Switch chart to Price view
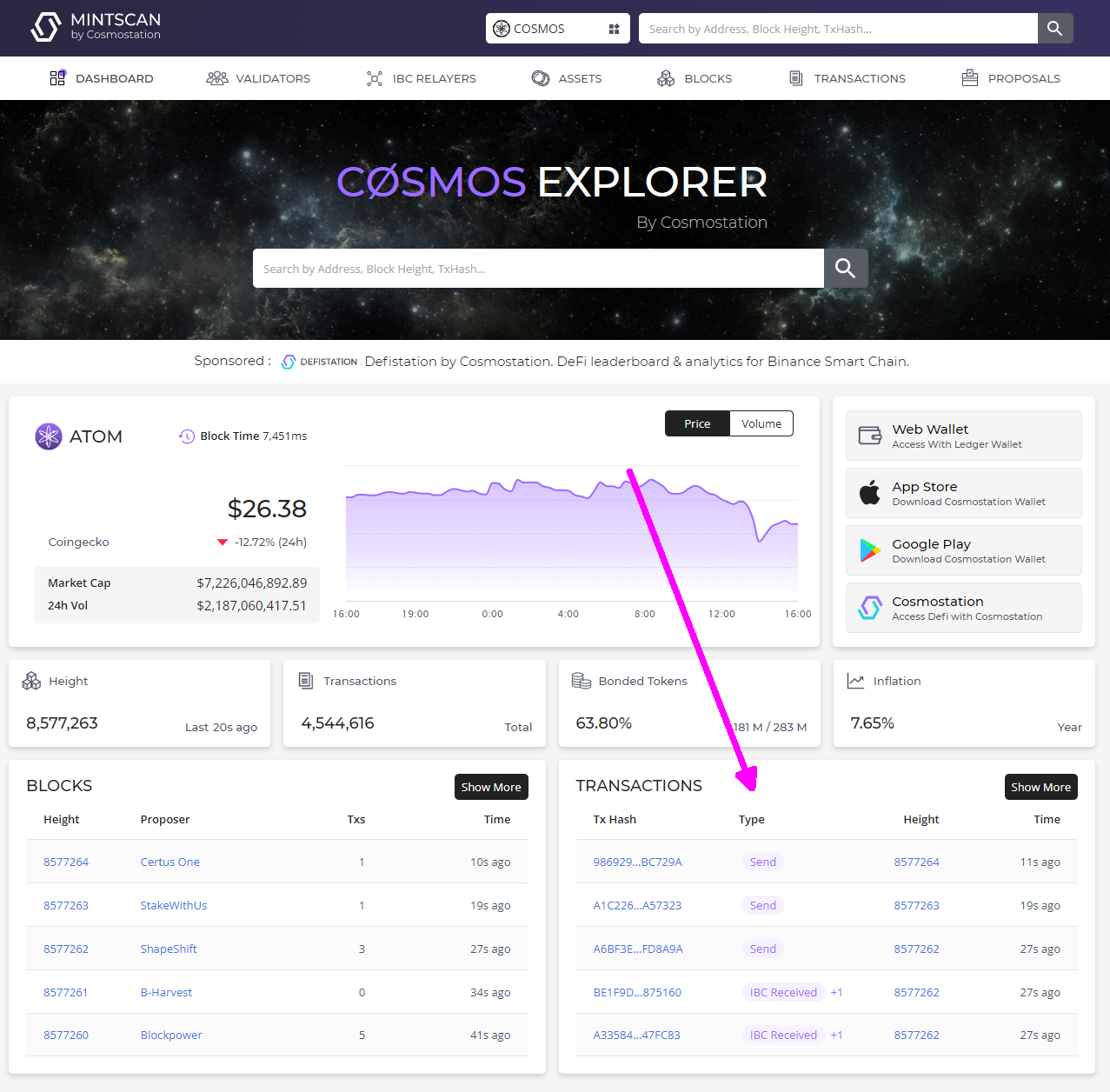This screenshot has height=1092, width=1110. (697, 423)
